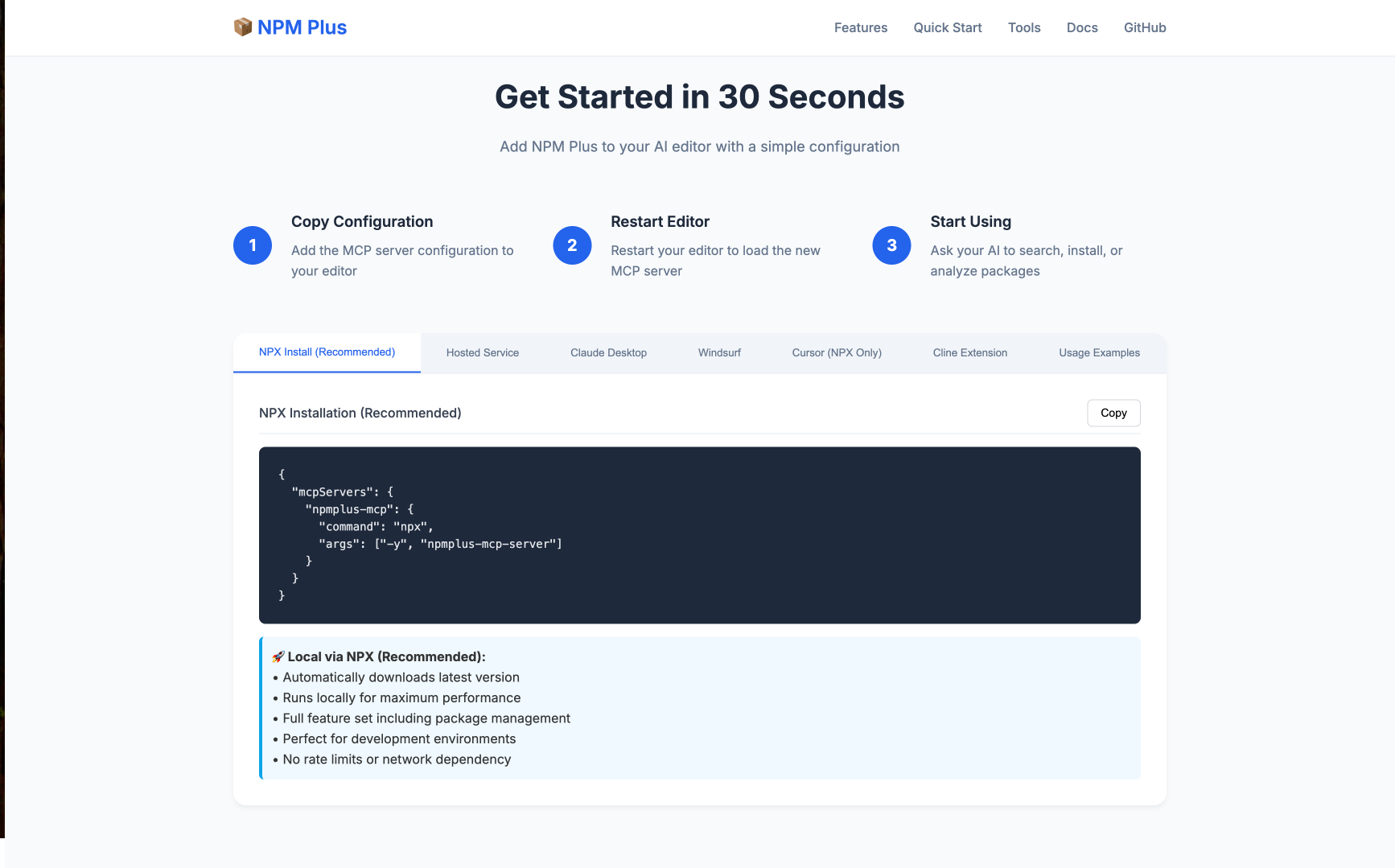Click the subtitle about adding NPM Plus
The image size is (1395, 868).
coord(700,146)
